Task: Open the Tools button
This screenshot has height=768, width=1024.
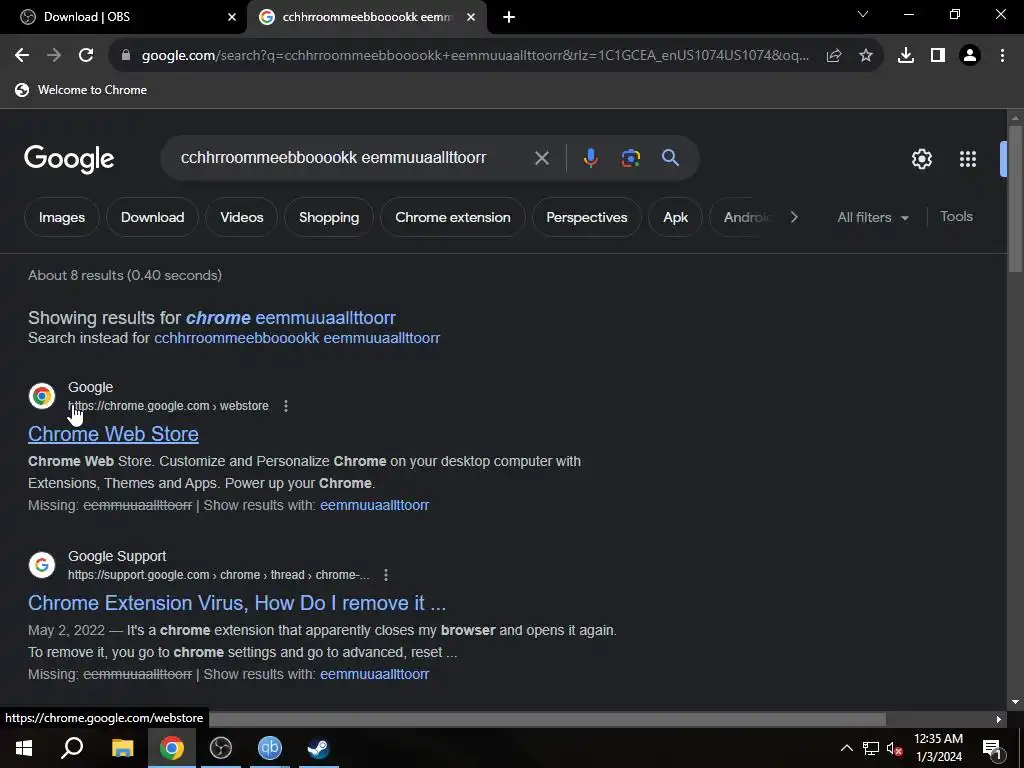Action: tap(956, 217)
